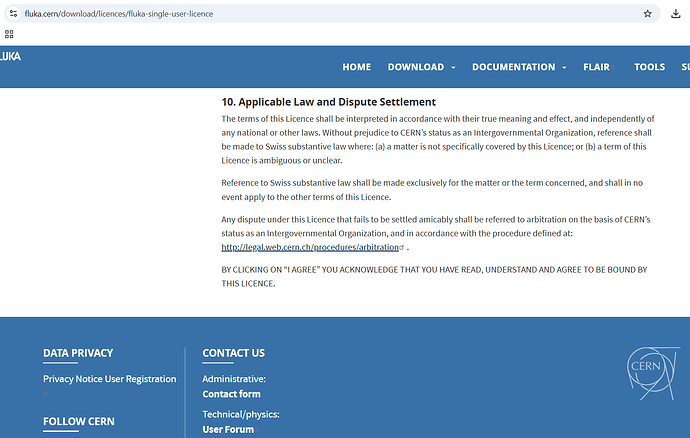
Task: Bookmark this page with the star icon
Action: [647, 14]
